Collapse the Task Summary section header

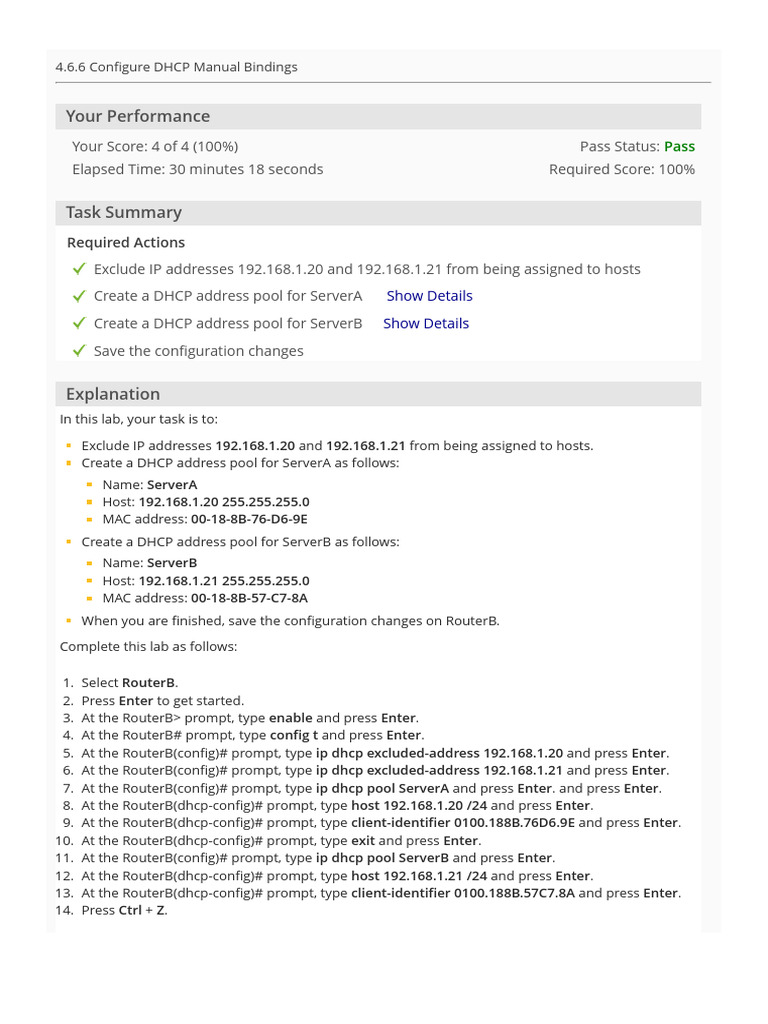[x=124, y=212]
